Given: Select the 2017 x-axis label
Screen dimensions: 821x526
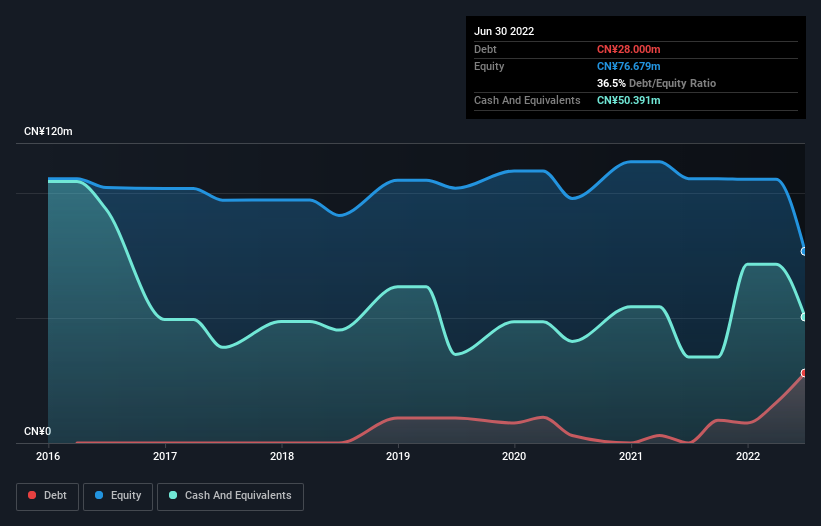Looking at the screenshot, I should click(x=165, y=456).
